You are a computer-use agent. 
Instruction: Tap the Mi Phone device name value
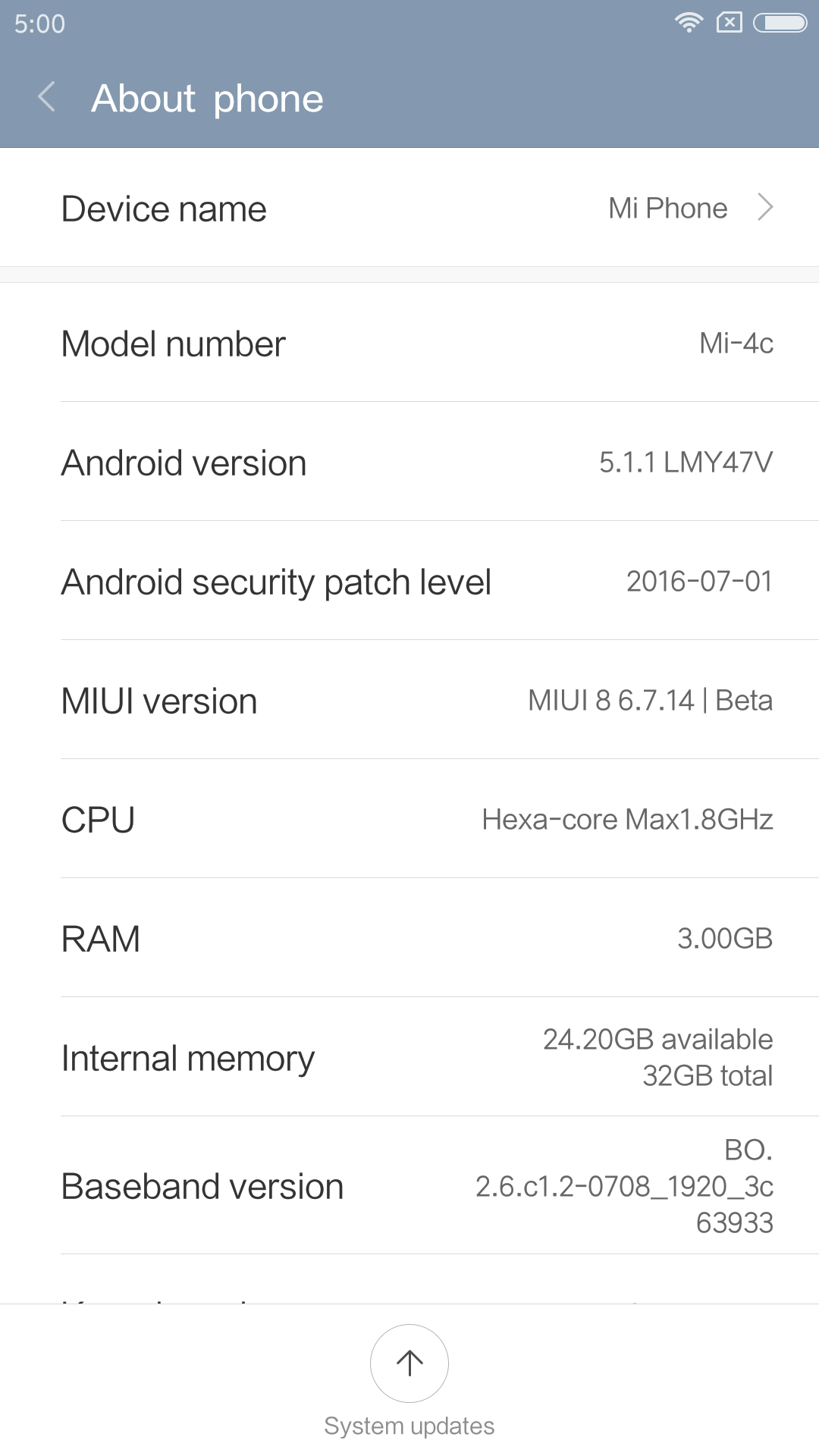[667, 208]
